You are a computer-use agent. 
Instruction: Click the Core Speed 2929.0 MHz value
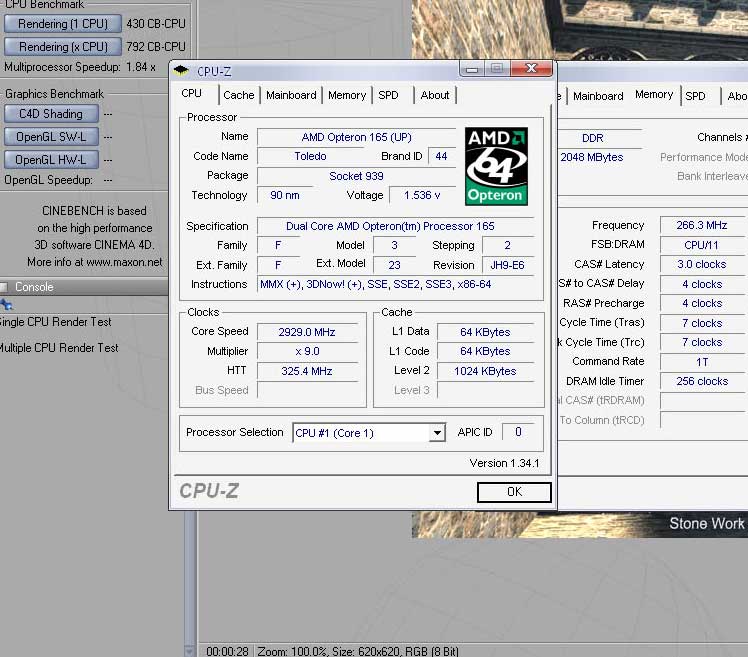307,332
